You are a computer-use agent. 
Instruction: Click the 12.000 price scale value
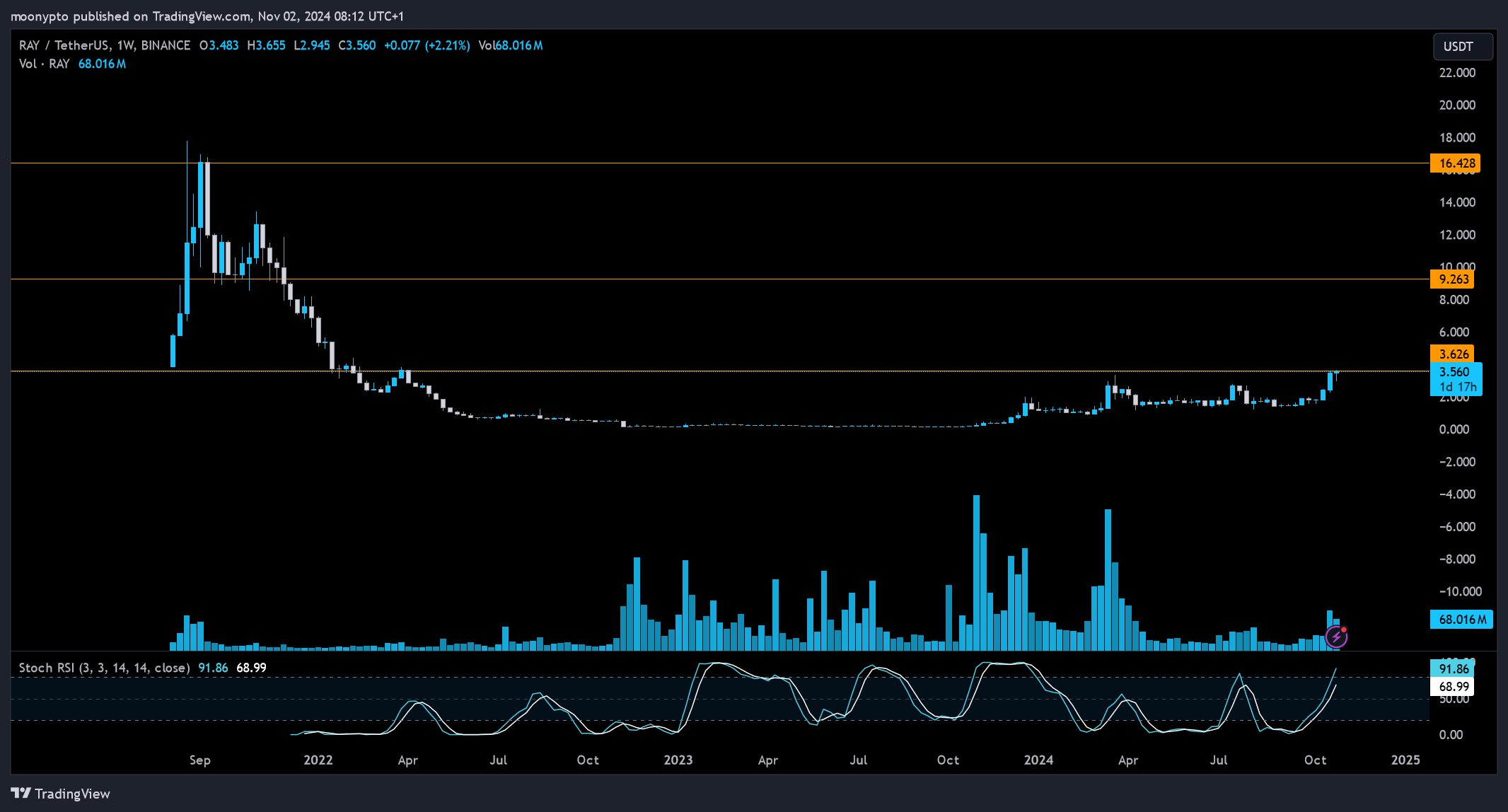(1457, 235)
